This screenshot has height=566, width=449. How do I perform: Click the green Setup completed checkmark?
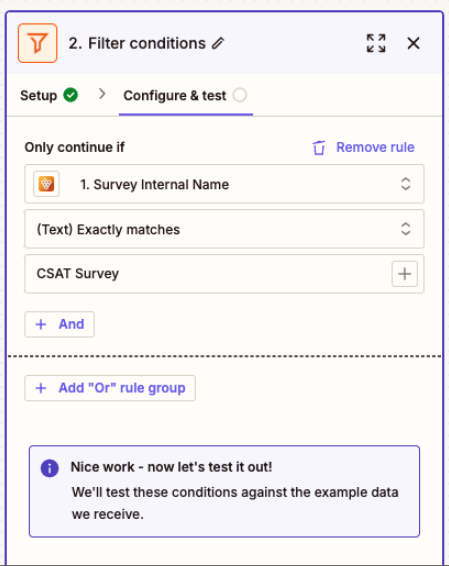(70, 95)
